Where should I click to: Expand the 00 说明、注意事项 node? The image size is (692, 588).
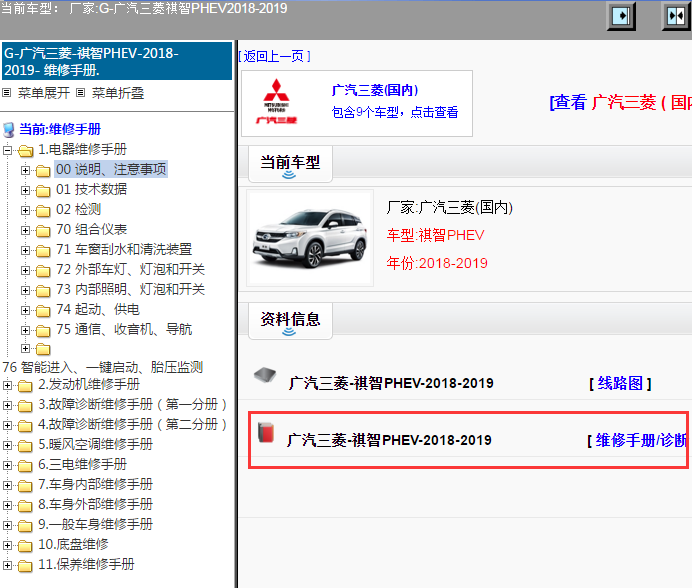click(x=25, y=170)
